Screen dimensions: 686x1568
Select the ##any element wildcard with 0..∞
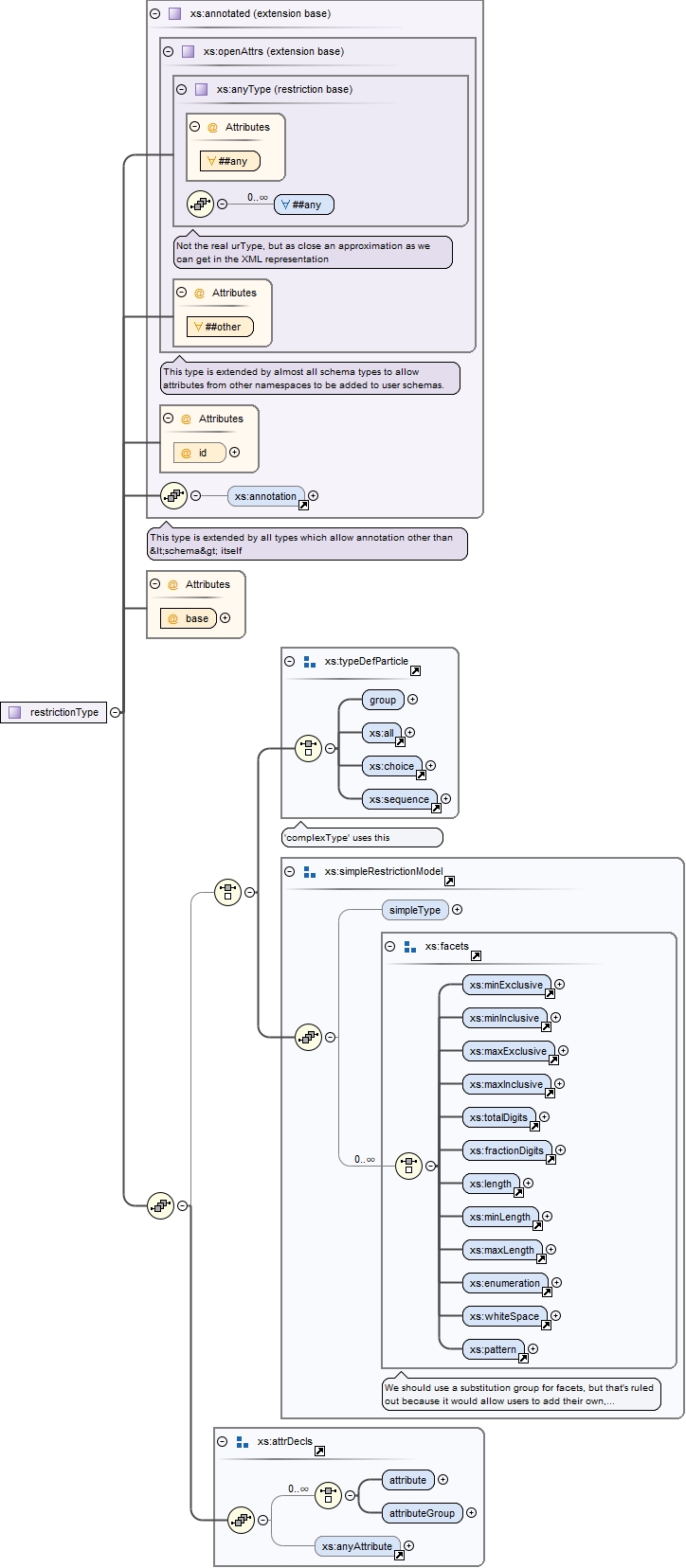304,205
